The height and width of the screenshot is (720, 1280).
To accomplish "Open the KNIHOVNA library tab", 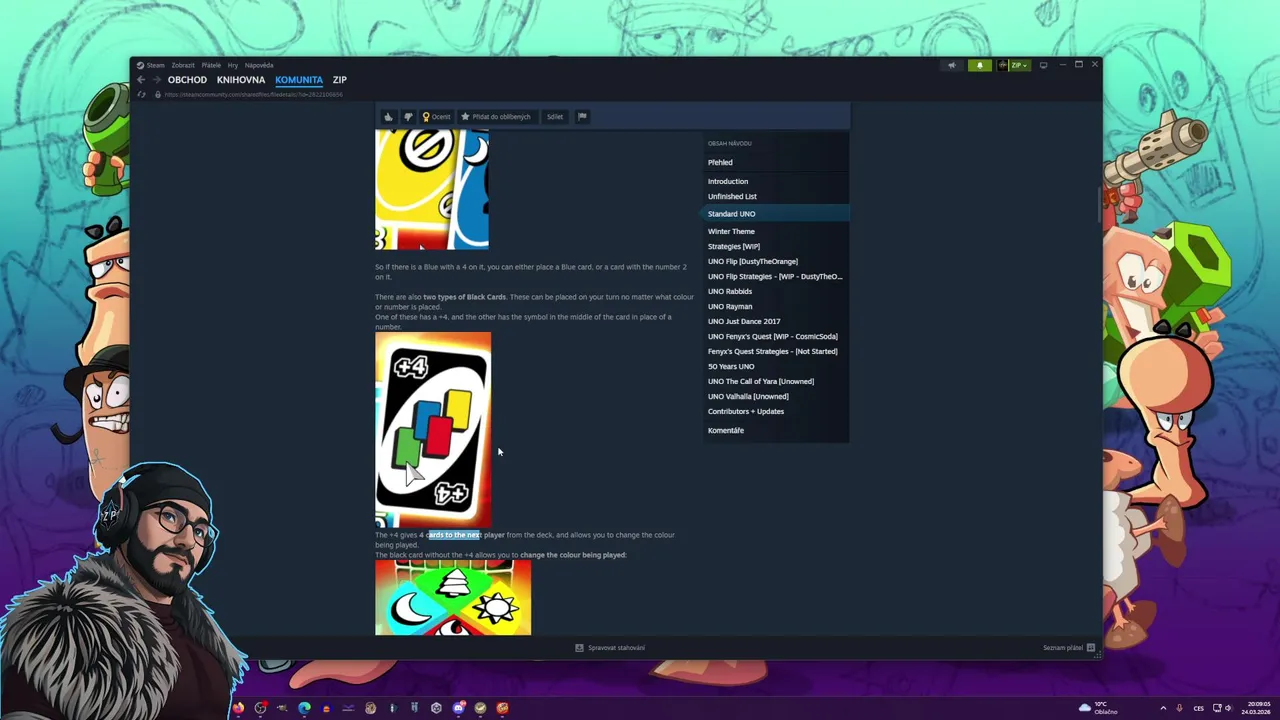I will [241, 80].
